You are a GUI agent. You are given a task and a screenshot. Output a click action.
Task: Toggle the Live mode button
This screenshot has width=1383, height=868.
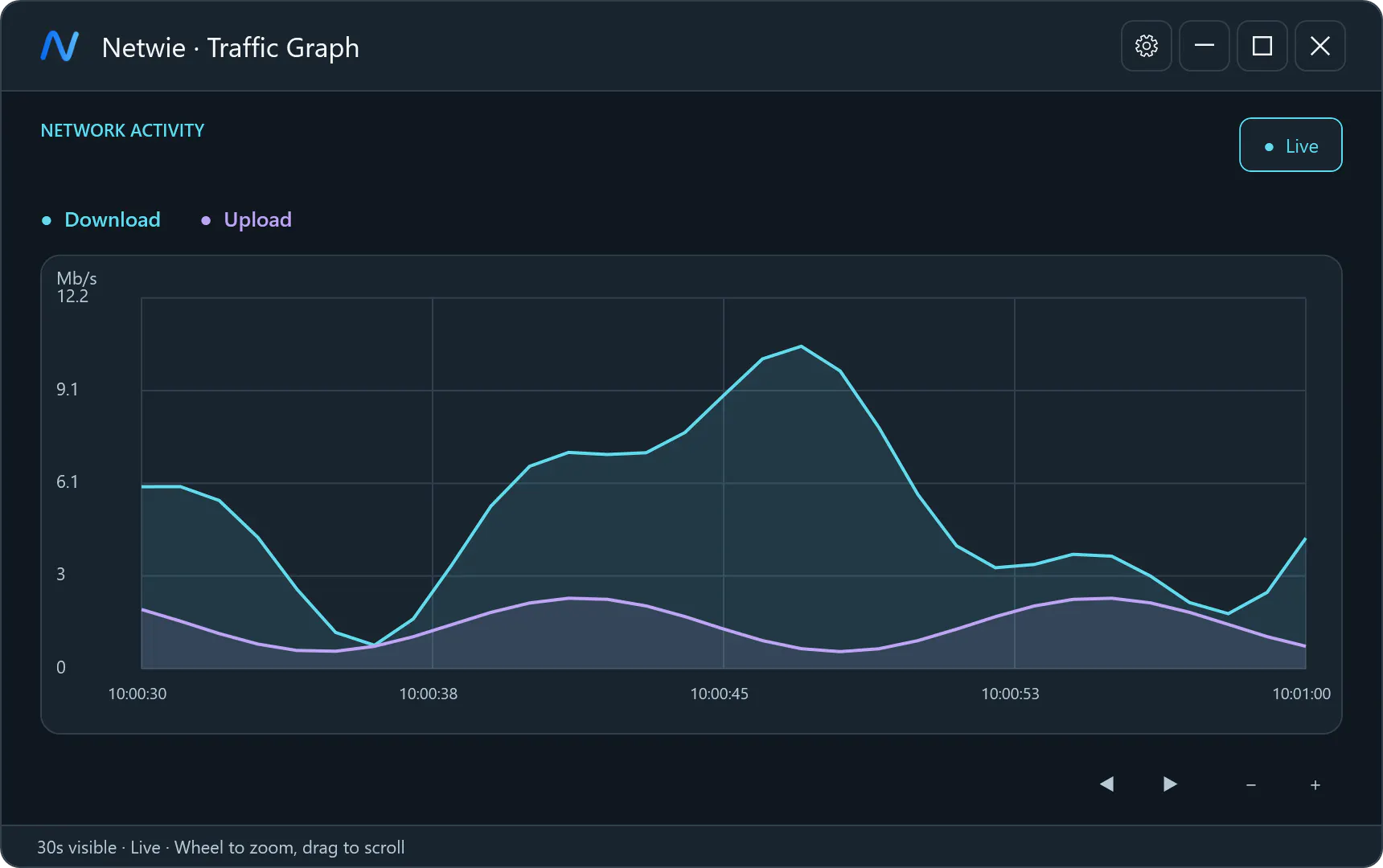pos(1291,145)
